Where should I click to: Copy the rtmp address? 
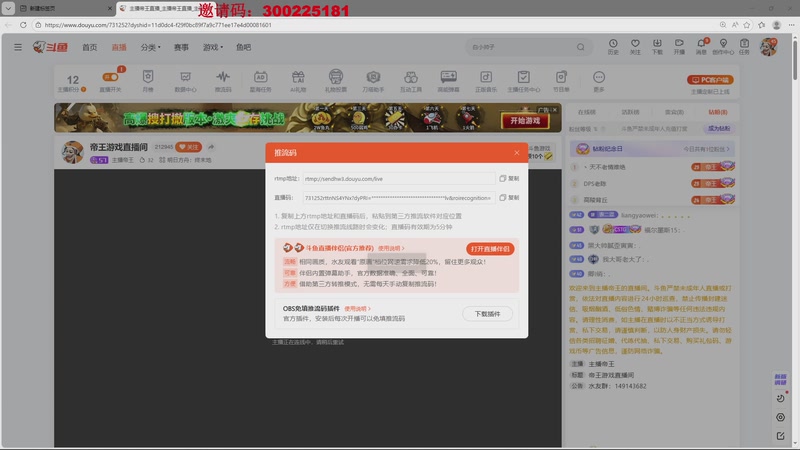coord(509,179)
